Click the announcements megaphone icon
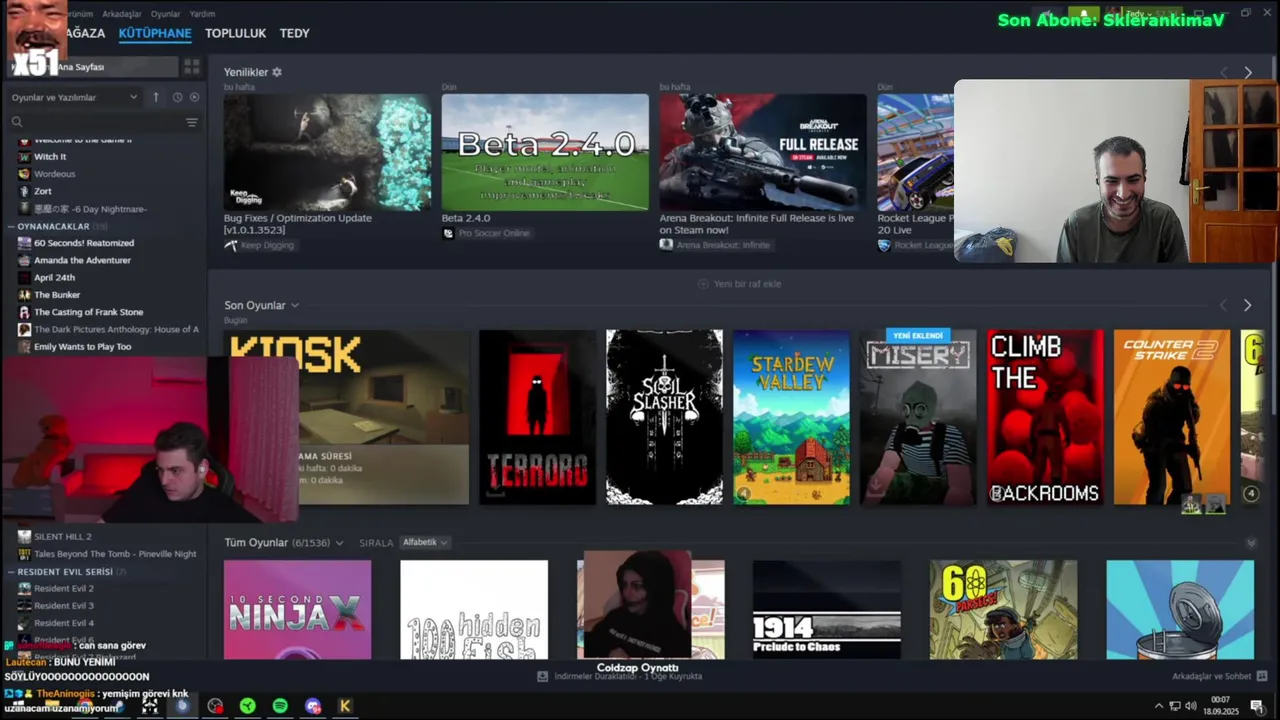 coord(1046,14)
